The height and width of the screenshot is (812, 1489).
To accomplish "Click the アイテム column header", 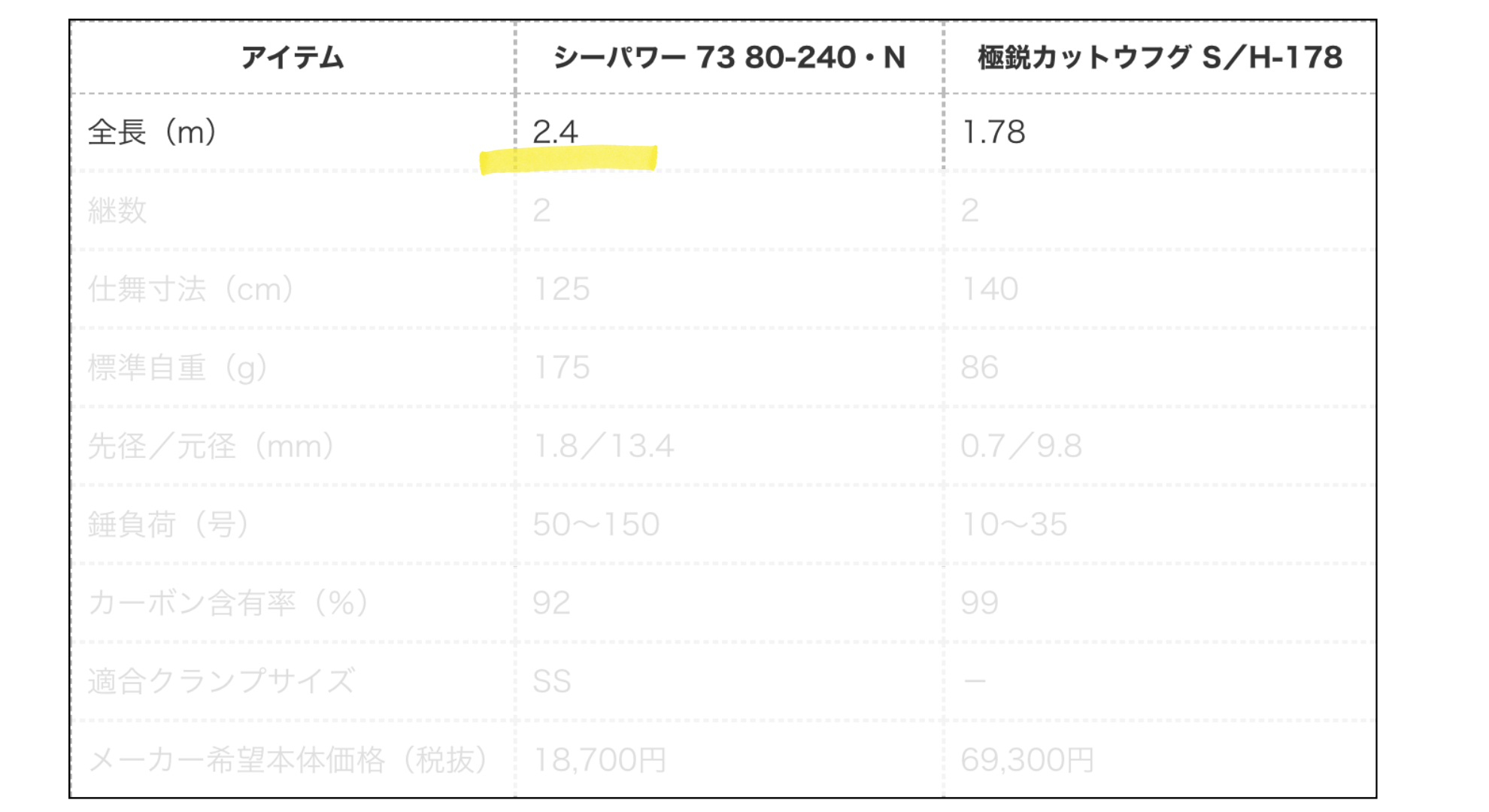I will [x=293, y=58].
